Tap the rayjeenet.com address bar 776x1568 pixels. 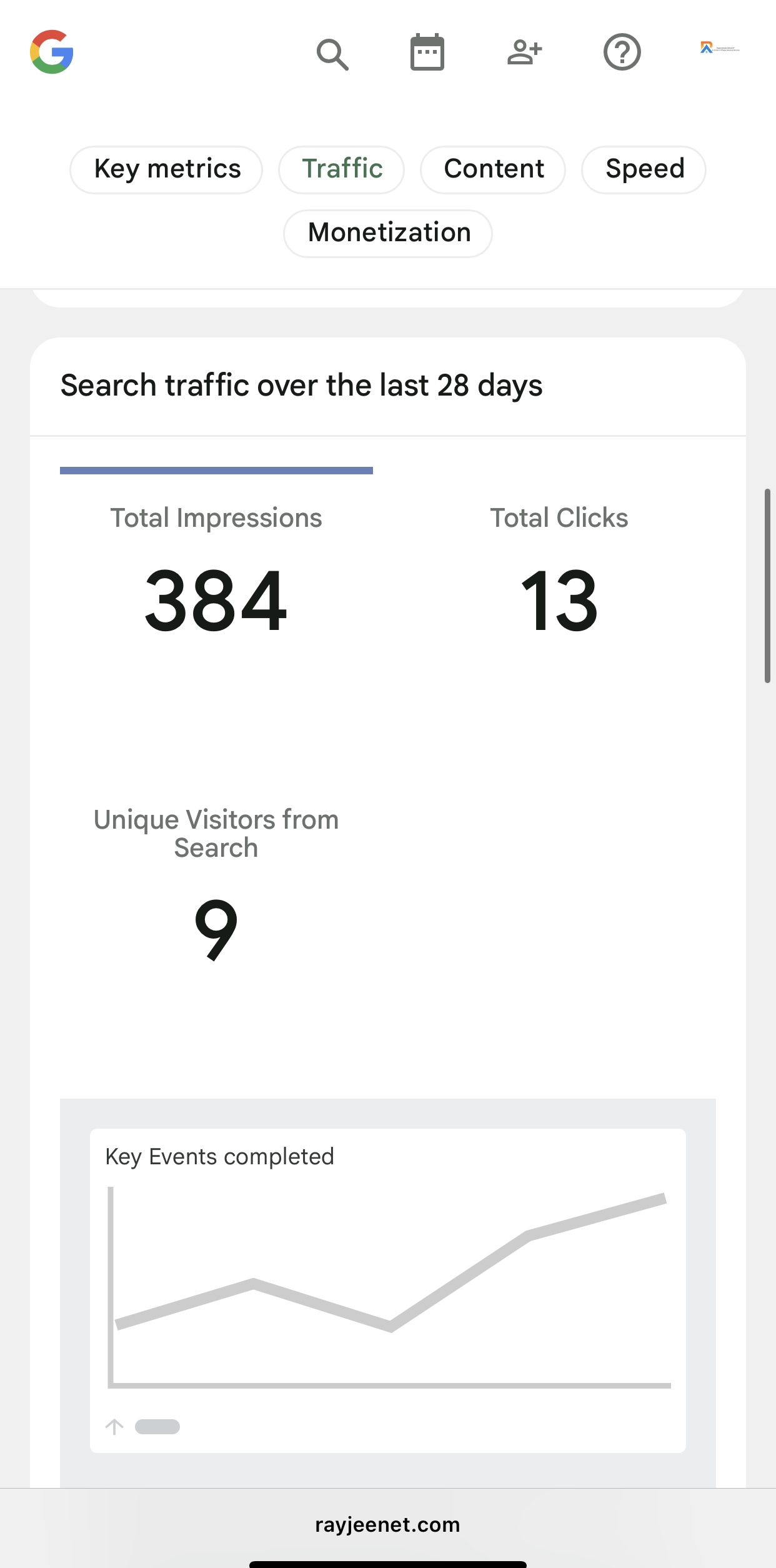click(388, 1524)
